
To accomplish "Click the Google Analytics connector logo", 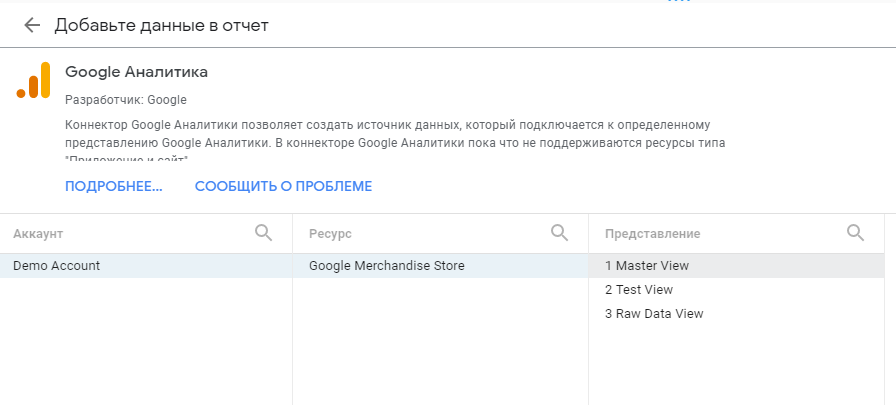I will click(x=33, y=80).
